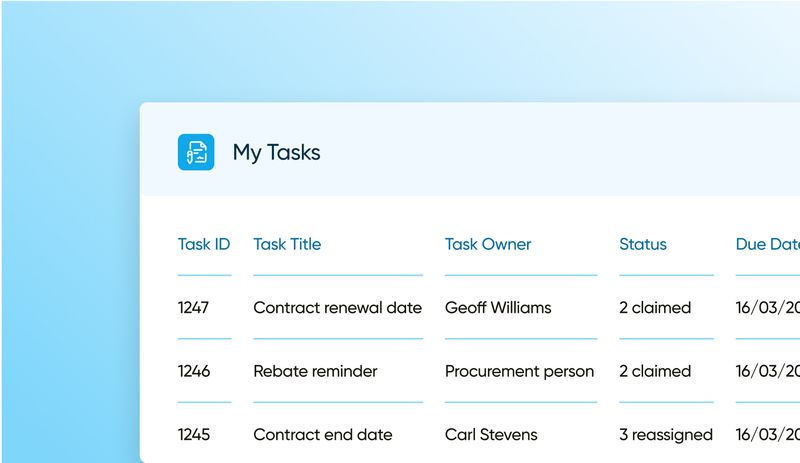Select task ID 1245
Screen dimensions: 800x463
click(193, 434)
